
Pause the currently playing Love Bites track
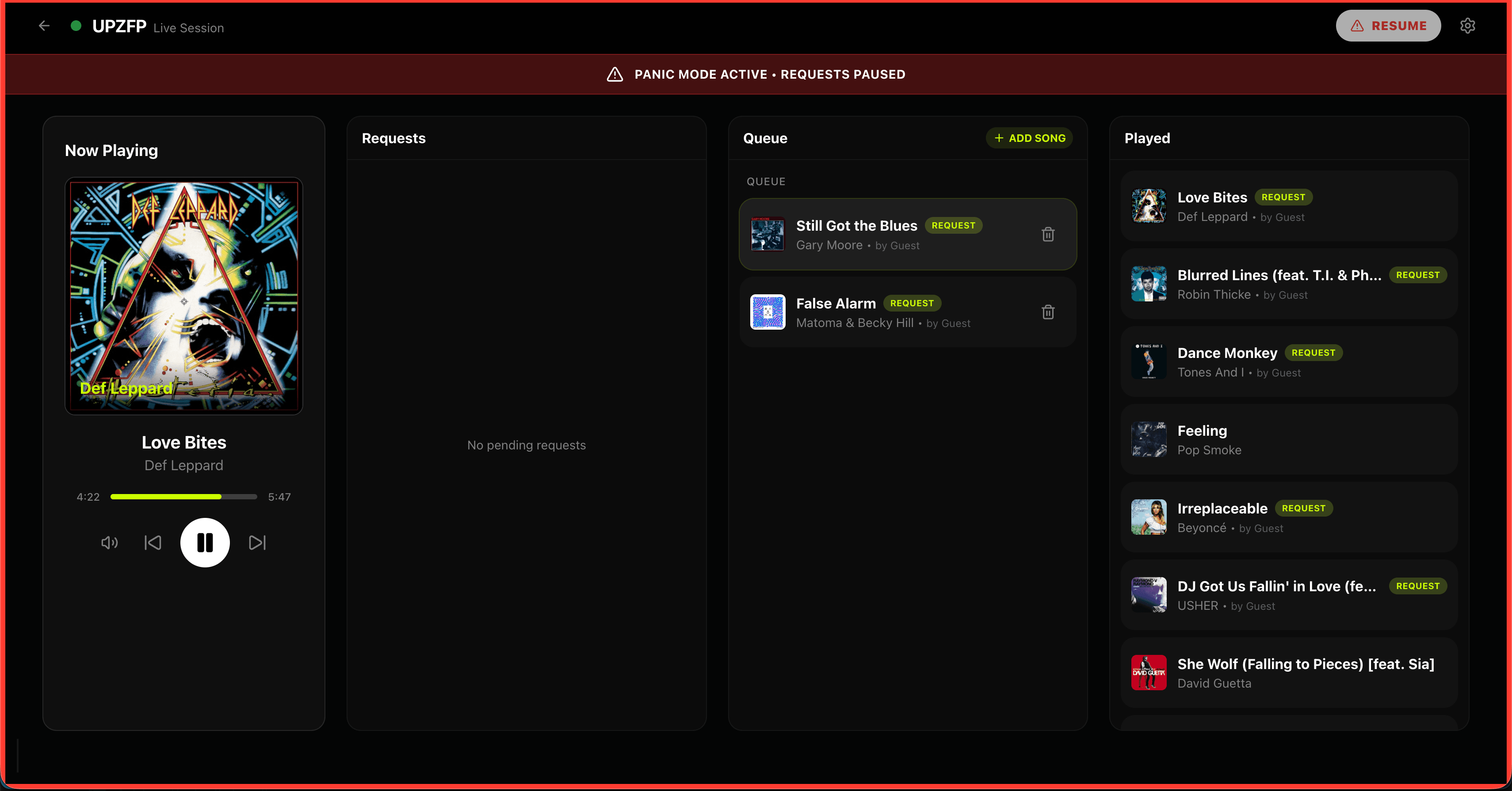pyautogui.click(x=205, y=543)
